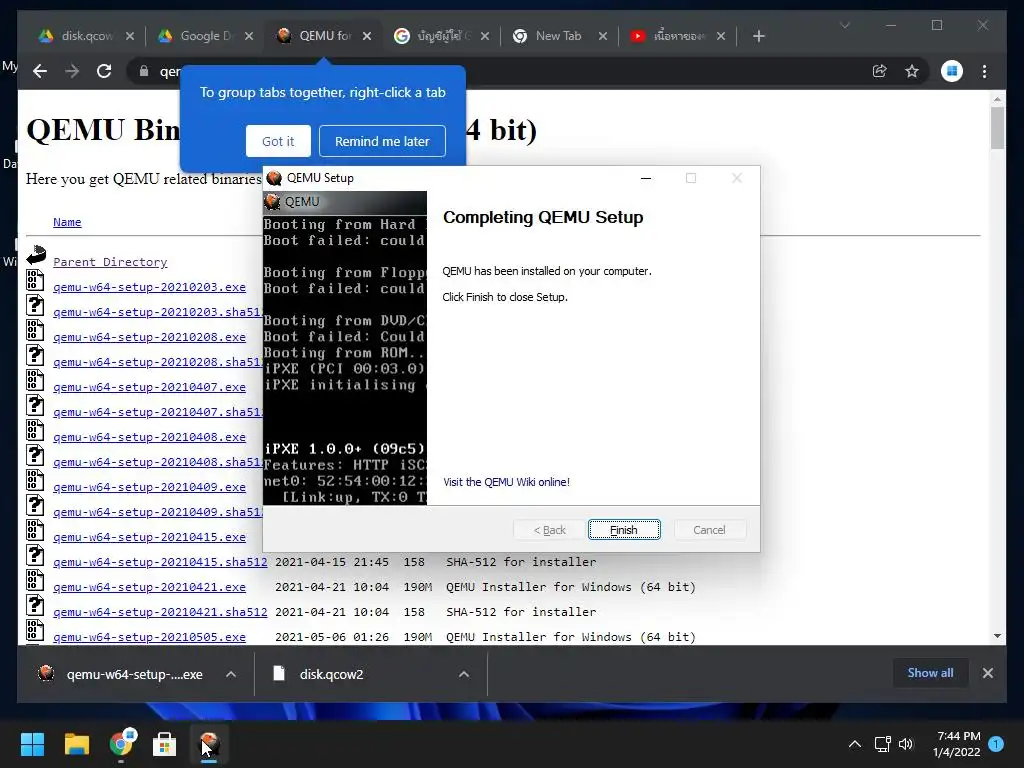Reload the page
This screenshot has height=768, width=1024.
pos(104,71)
